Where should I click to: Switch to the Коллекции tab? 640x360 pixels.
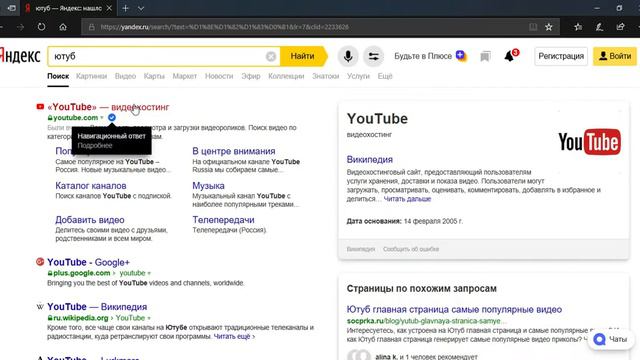286,76
